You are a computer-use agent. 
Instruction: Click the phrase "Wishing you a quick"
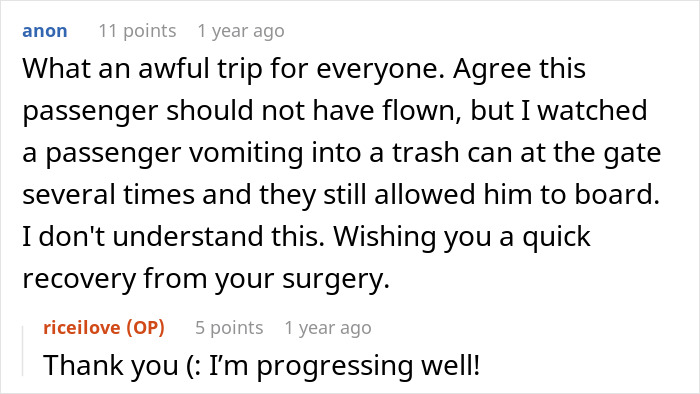click(x=462, y=237)
